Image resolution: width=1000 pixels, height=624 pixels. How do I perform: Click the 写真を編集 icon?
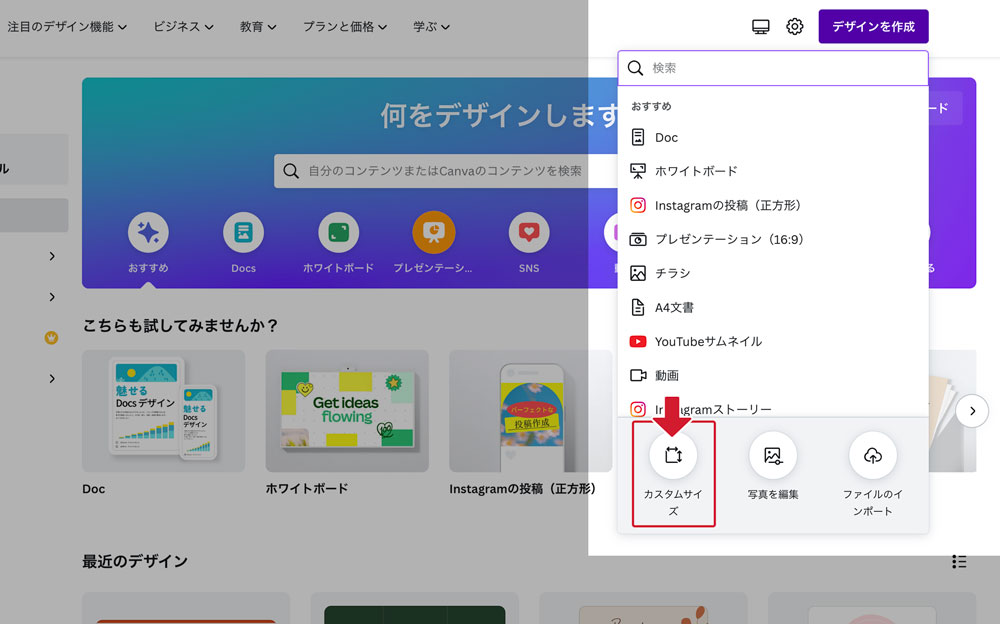click(773, 455)
